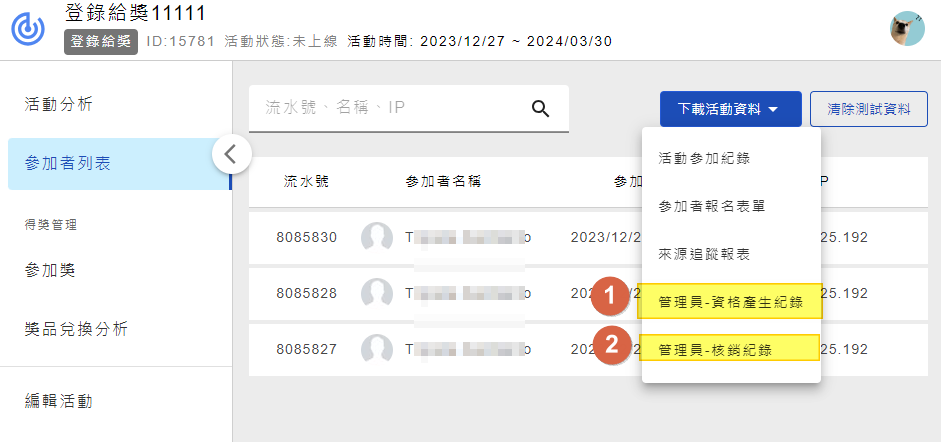Open the user profile avatar
Viewport: 941px width, 442px height.
pyautogui.click(x=907, y=29)
